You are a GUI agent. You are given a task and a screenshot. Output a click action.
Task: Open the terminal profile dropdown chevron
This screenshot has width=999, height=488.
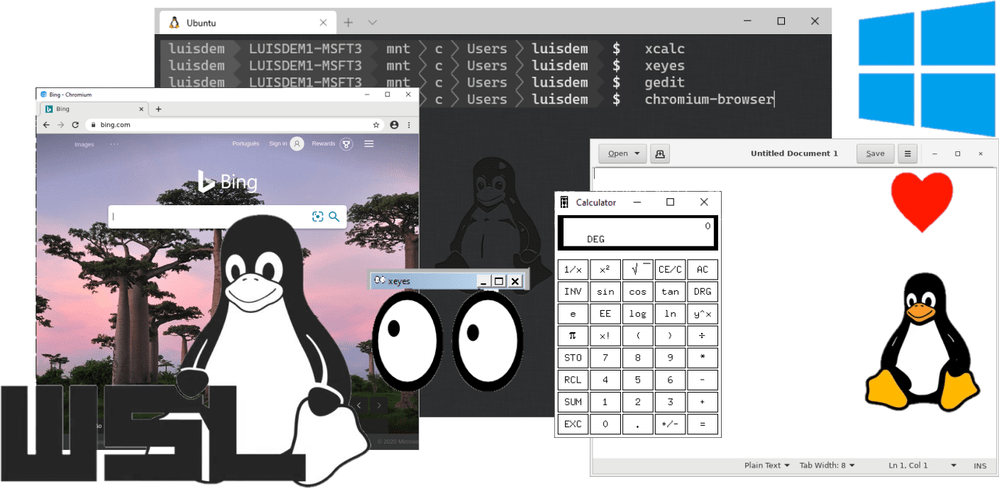[373, 22]
